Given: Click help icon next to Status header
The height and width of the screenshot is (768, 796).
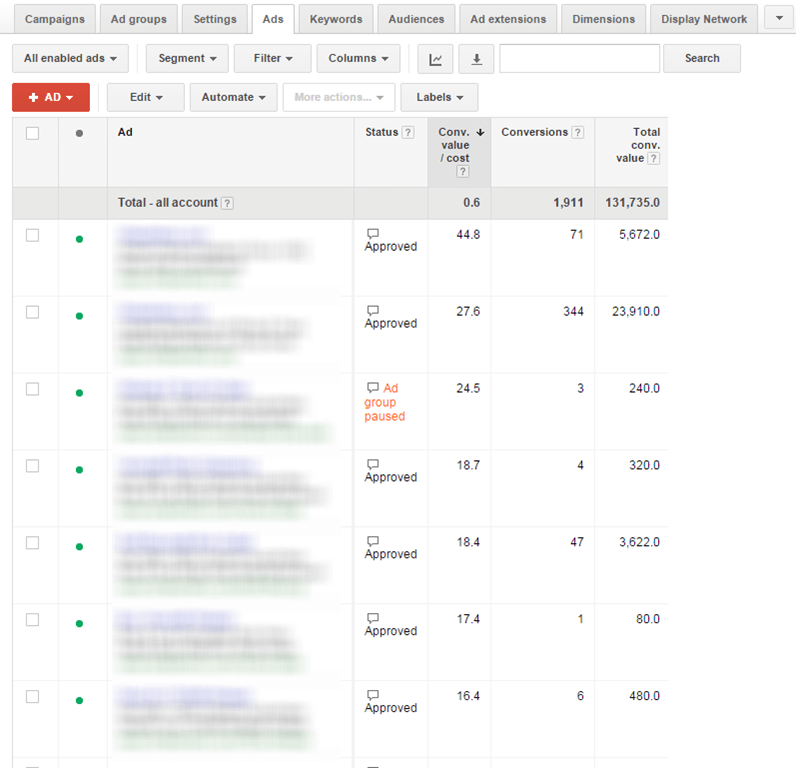Looking at the screenshot, I should 407,133.
